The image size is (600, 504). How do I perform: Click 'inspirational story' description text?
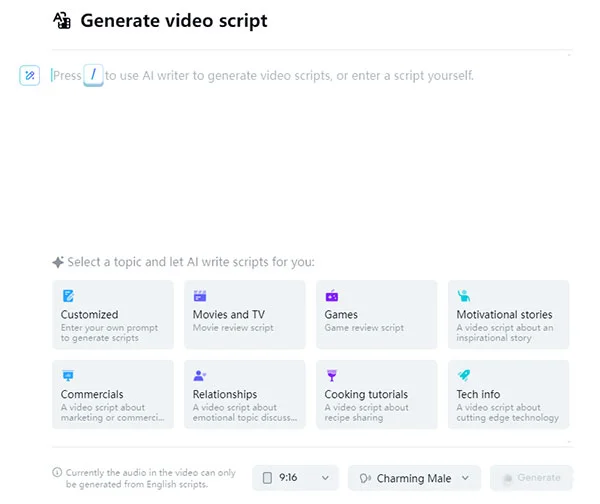[x=494, y=338]
